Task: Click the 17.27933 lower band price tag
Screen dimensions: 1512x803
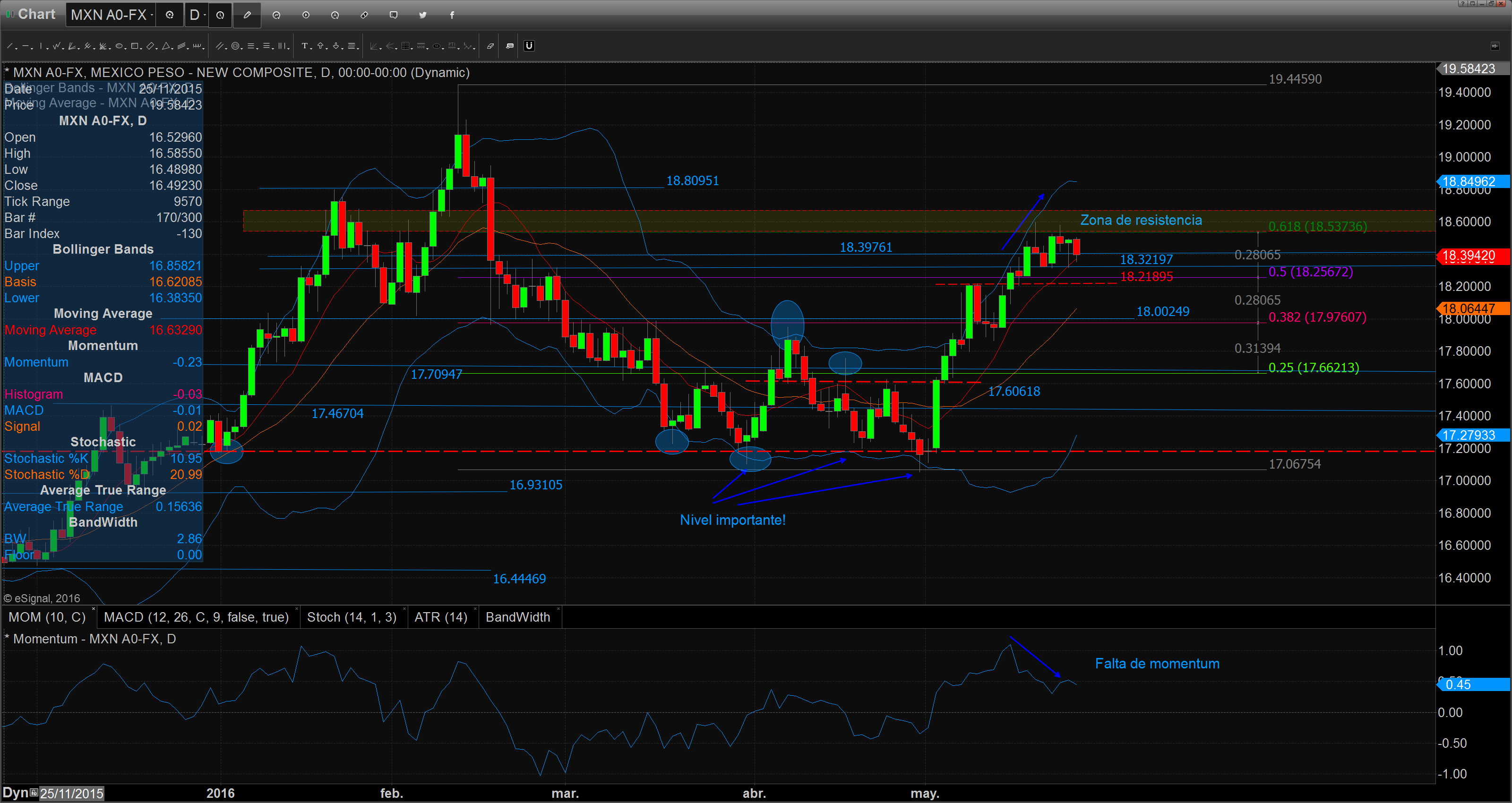Action: pos(1473,435)
